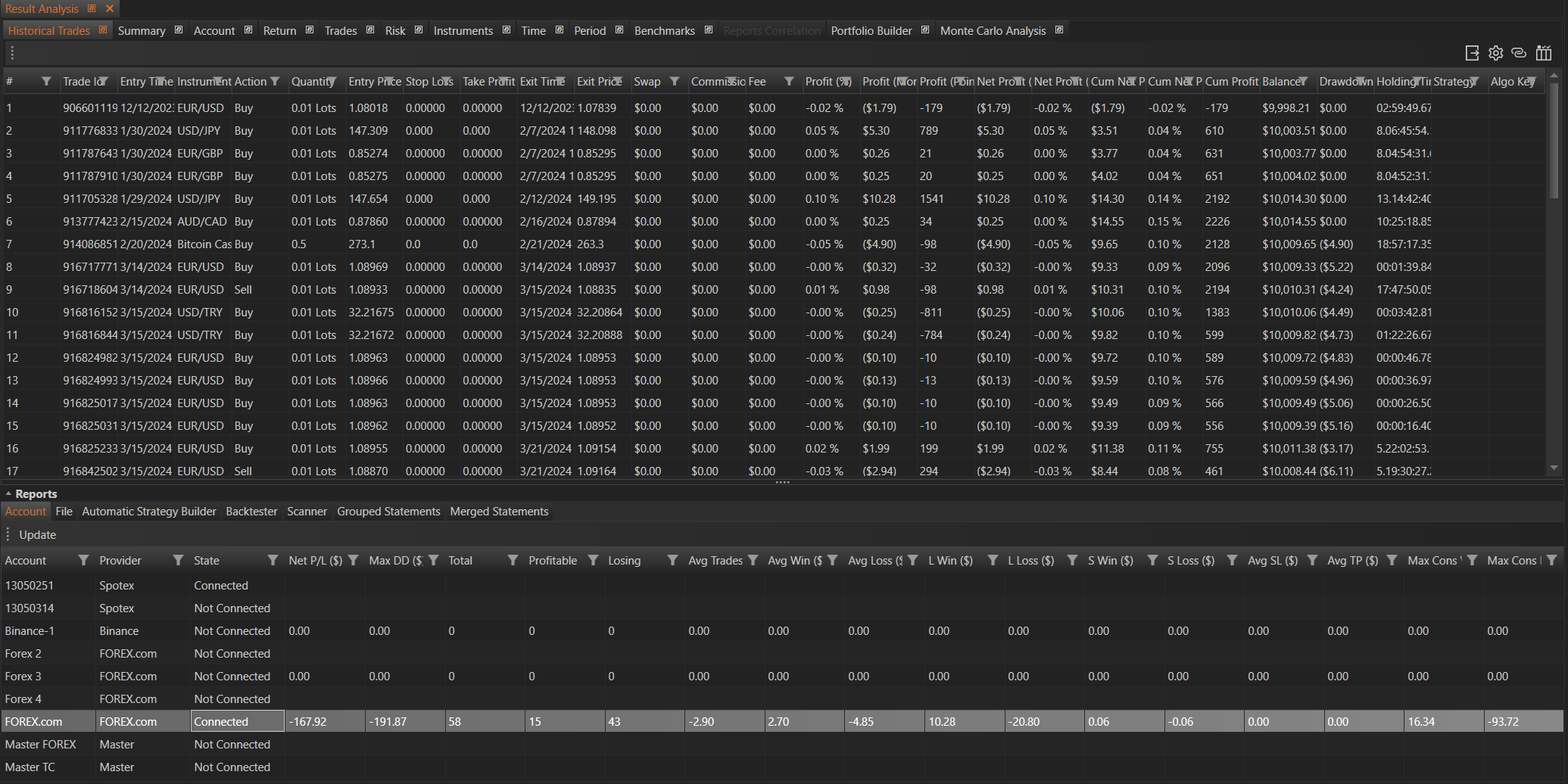Close the Result Analysis panel

(110, 8)
